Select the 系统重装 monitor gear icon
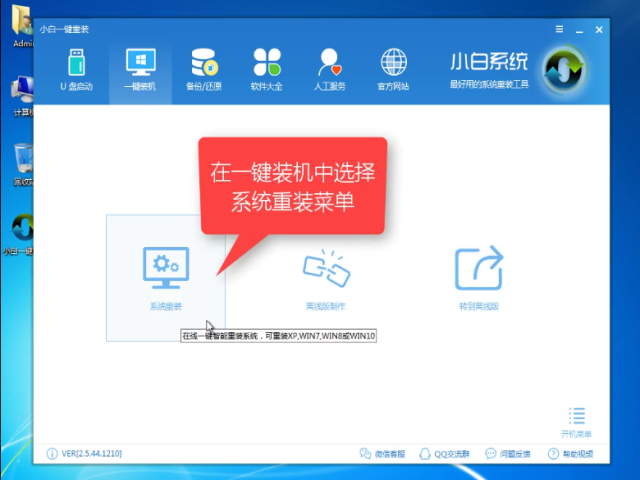640x480 pixels. (165, 268)
